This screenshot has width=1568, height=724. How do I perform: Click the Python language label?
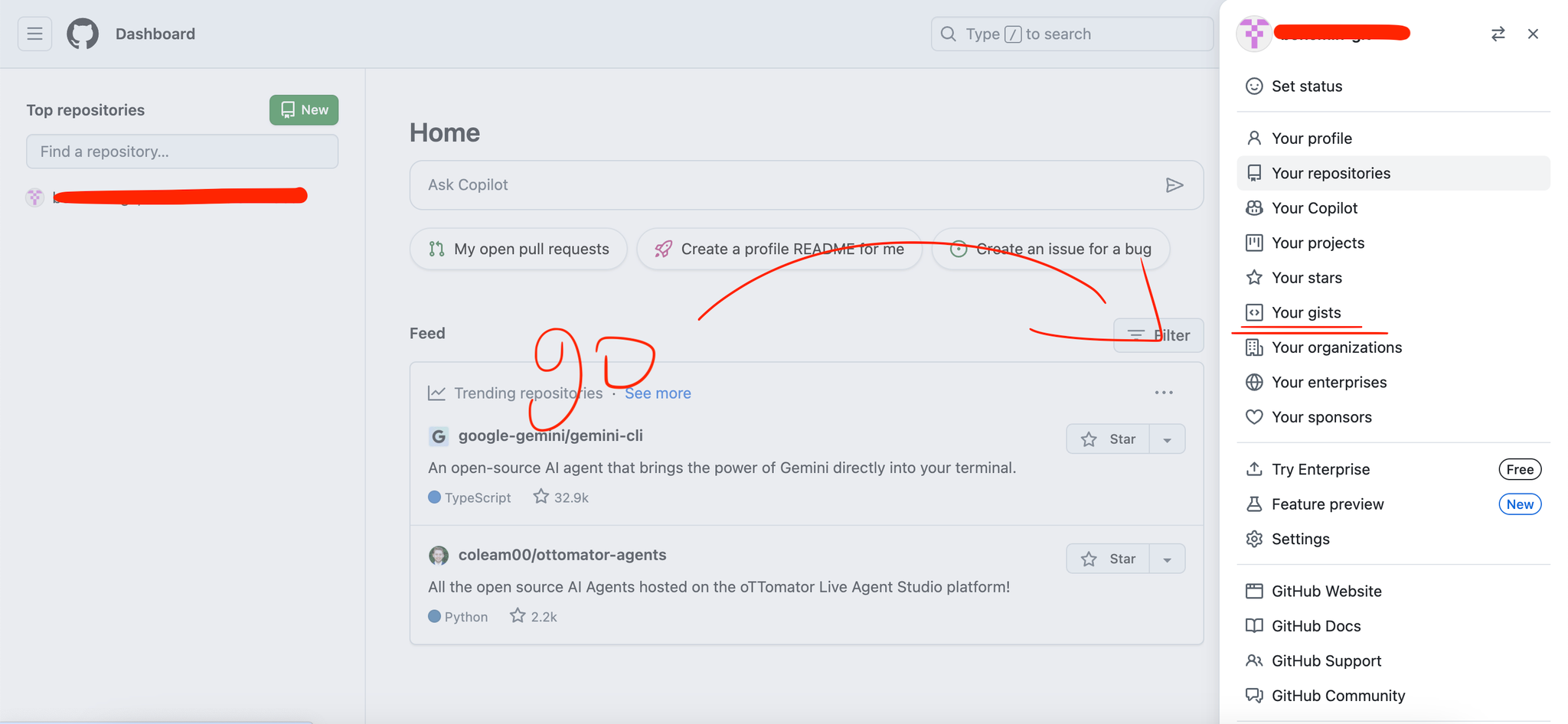pos(466,617)
